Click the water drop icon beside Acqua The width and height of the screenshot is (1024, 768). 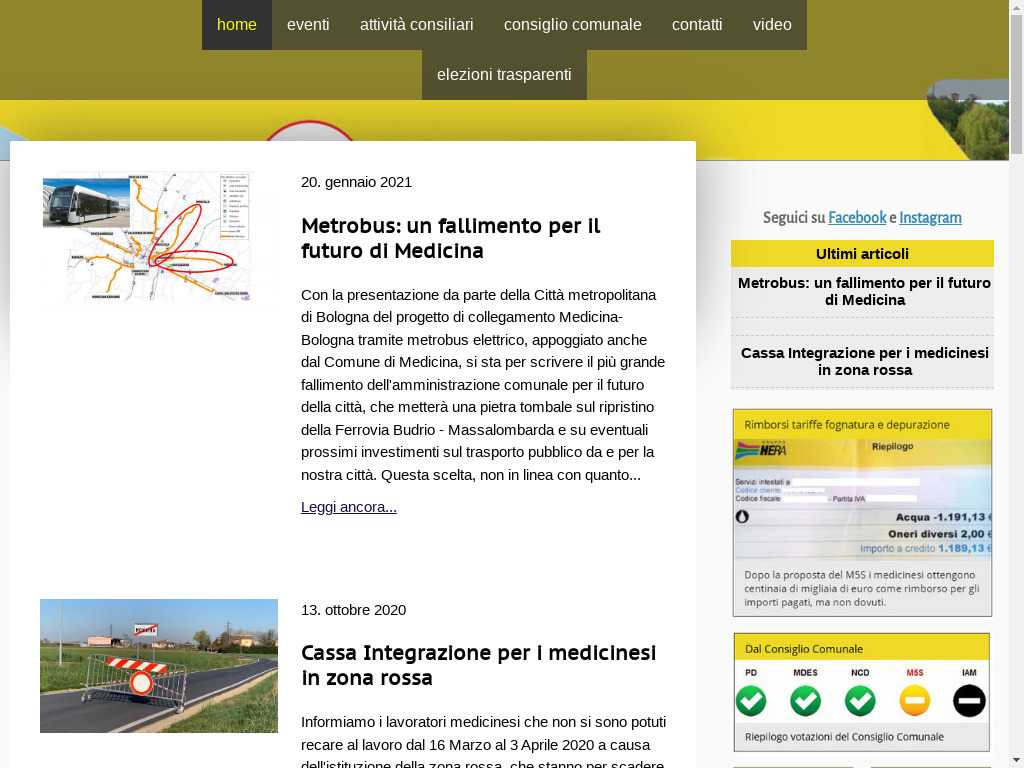pos(742,517)
